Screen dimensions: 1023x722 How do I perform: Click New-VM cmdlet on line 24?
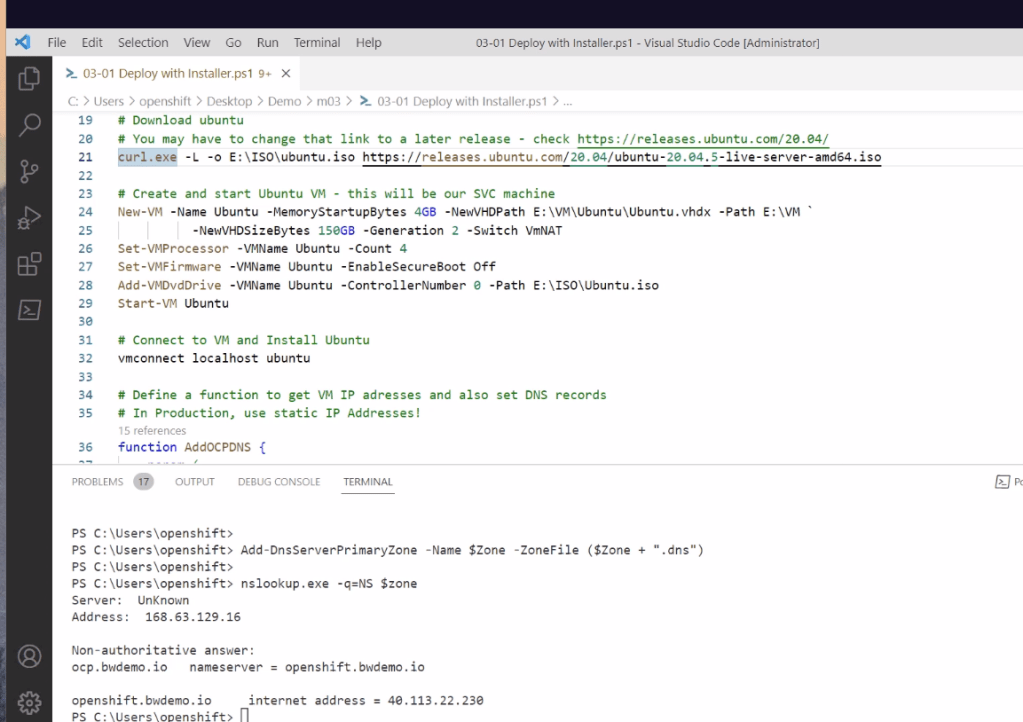pyautogui.click(x=140, y=212)
